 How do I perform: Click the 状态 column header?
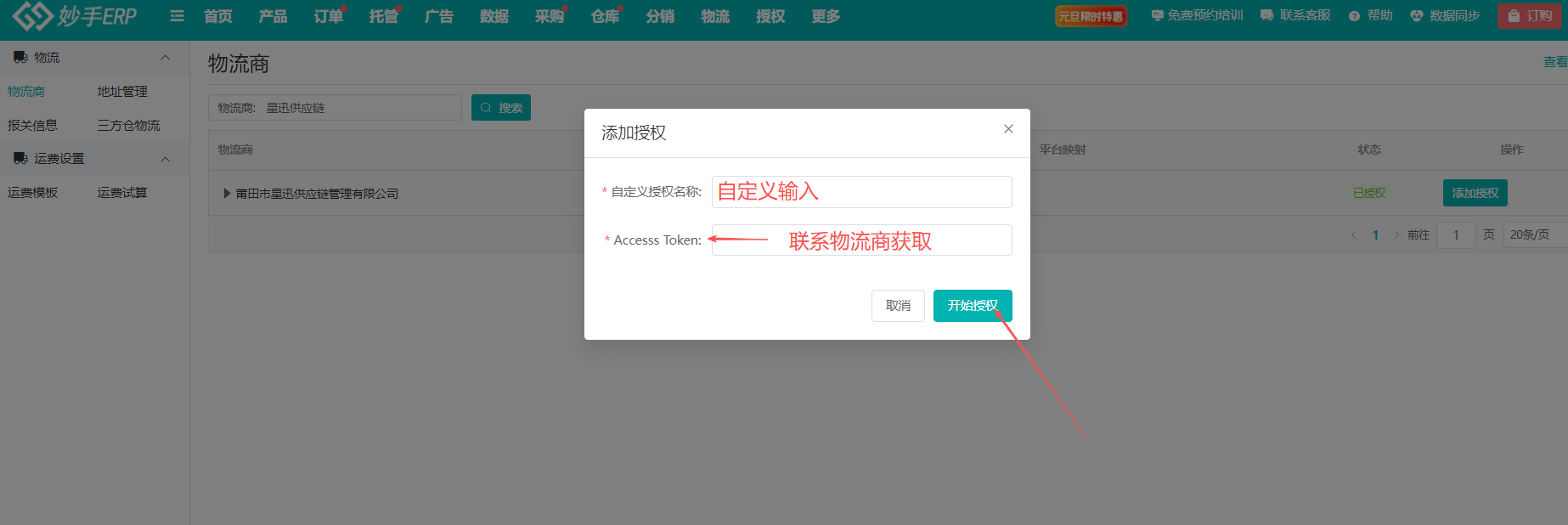tap(1369, 150)
